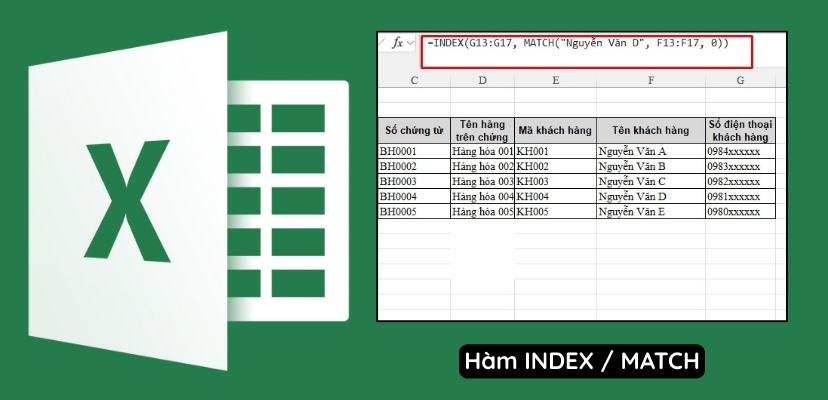This screenshot has height=400, width=828.
Task: Select cell BH0005
Action: coord(414,212)
